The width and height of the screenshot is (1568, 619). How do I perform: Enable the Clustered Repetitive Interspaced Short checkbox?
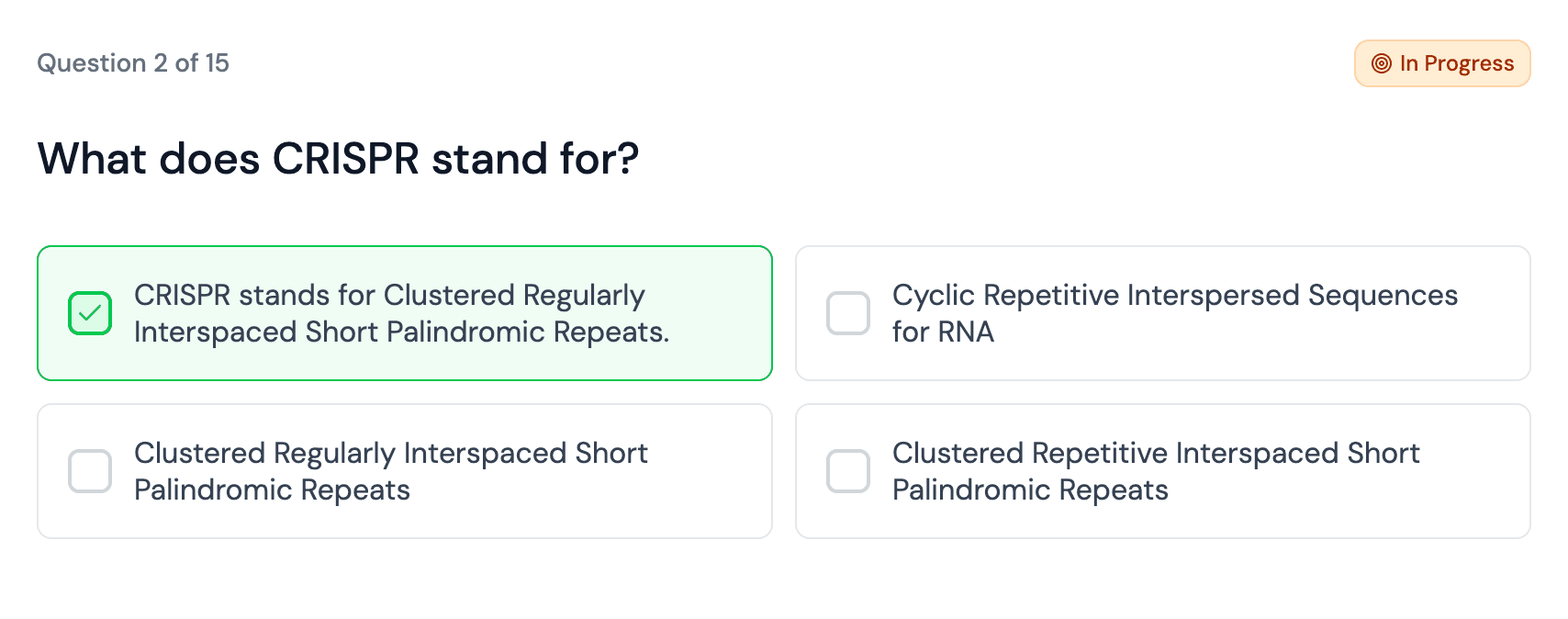click(x=848, y=471)
